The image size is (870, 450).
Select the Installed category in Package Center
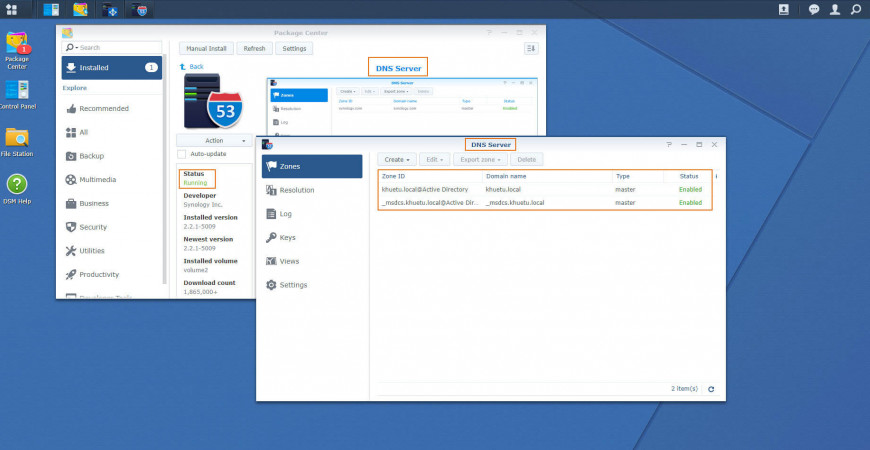pos(112,68)
